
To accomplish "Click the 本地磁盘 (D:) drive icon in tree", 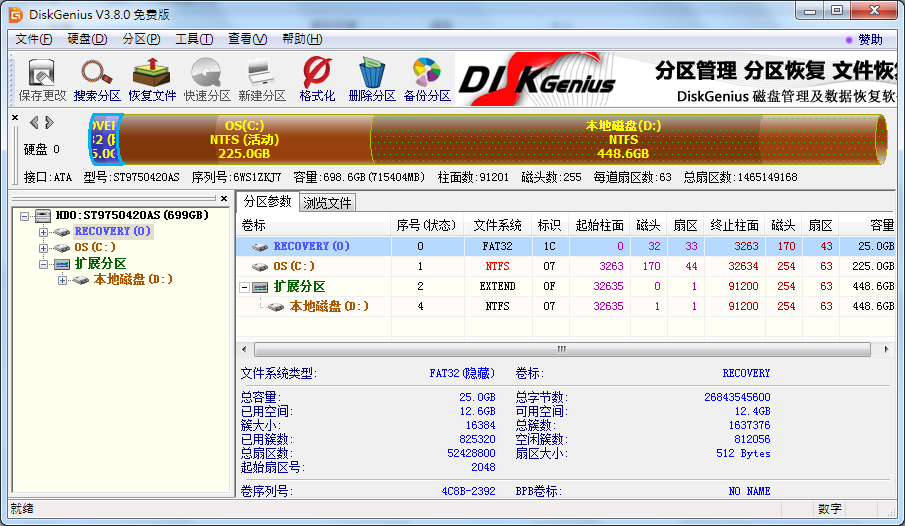I will [81, 280].
